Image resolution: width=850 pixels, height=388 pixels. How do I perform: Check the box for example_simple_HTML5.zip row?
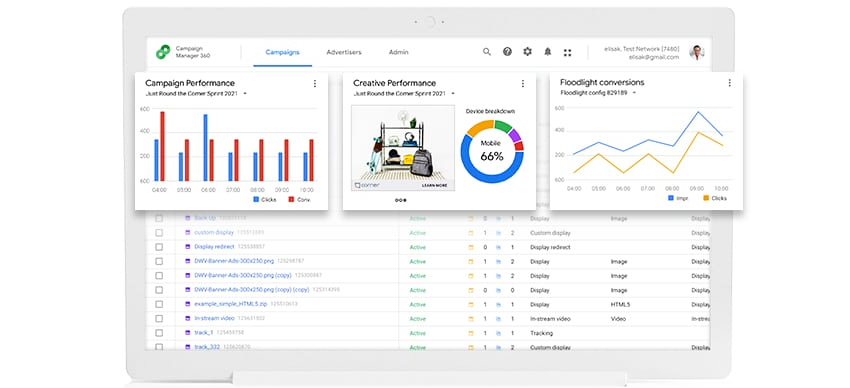coord(159,304)
